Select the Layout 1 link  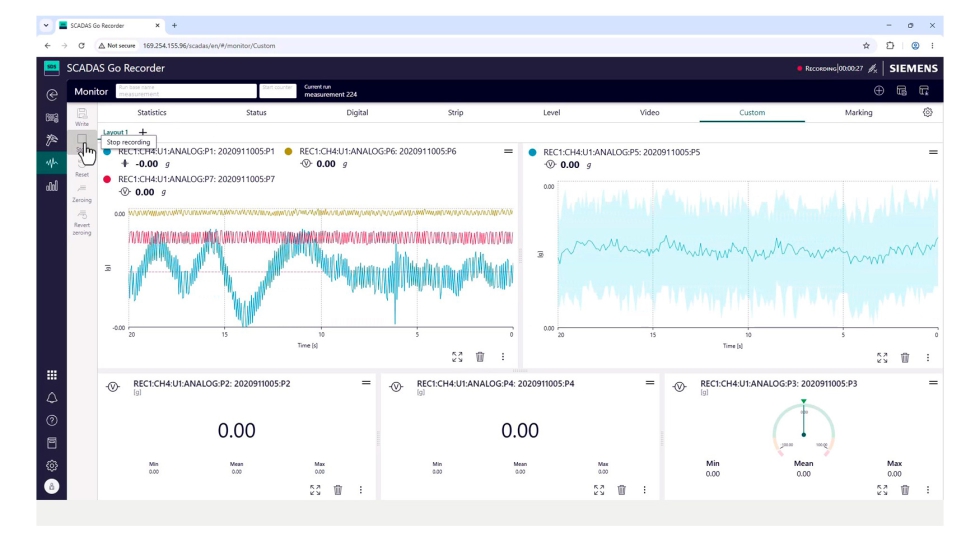(116, 132)
